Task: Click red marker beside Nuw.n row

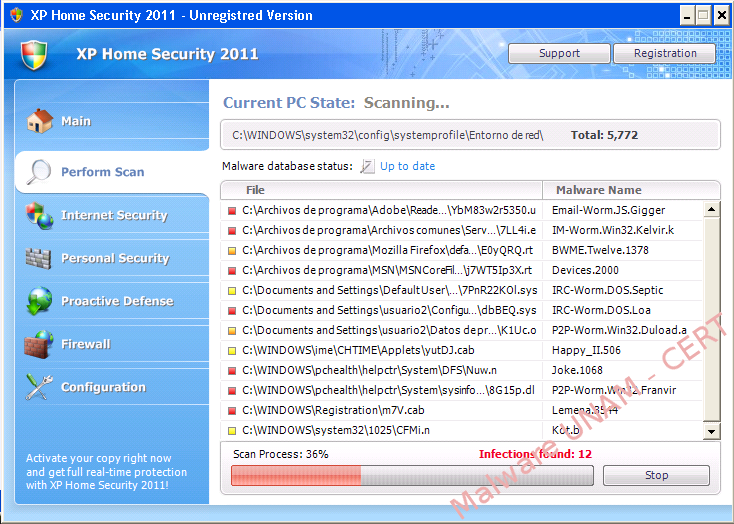Action: click(232, 371)
